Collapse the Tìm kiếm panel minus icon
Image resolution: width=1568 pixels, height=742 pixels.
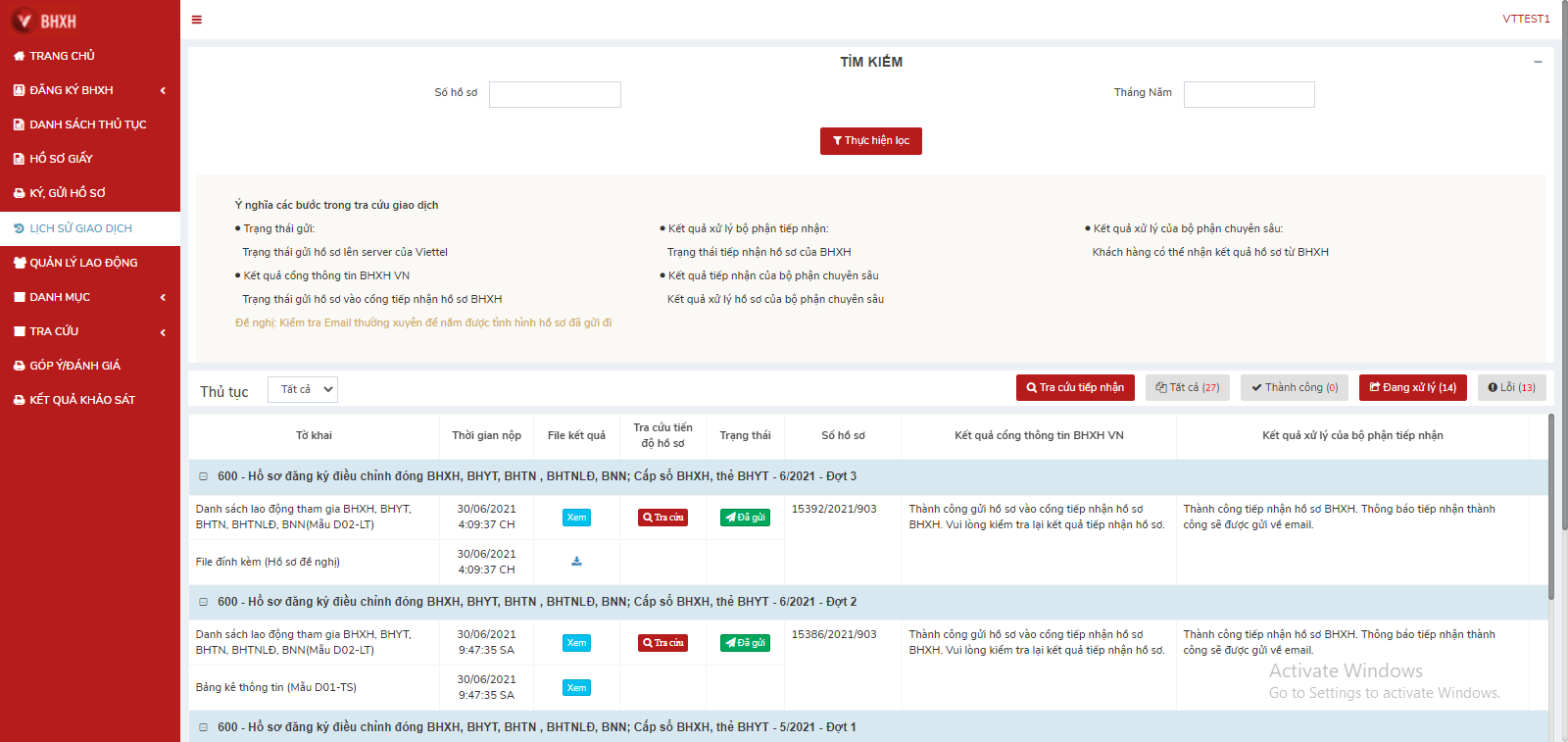(x=1538, y=62)
